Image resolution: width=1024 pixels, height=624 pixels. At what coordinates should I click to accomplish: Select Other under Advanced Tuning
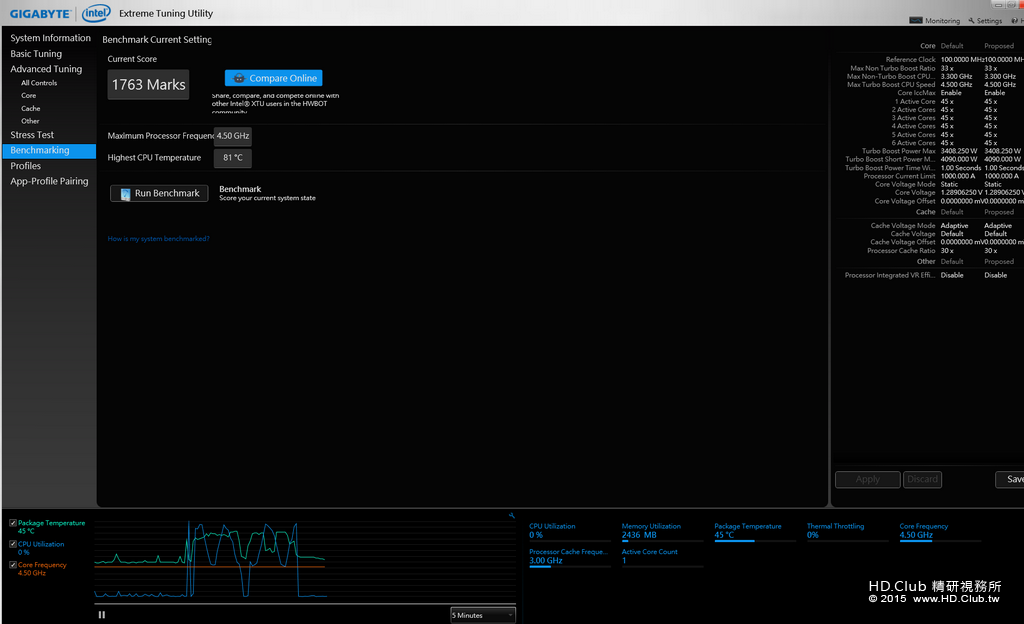pyautogui.click(x=30, y=121)
